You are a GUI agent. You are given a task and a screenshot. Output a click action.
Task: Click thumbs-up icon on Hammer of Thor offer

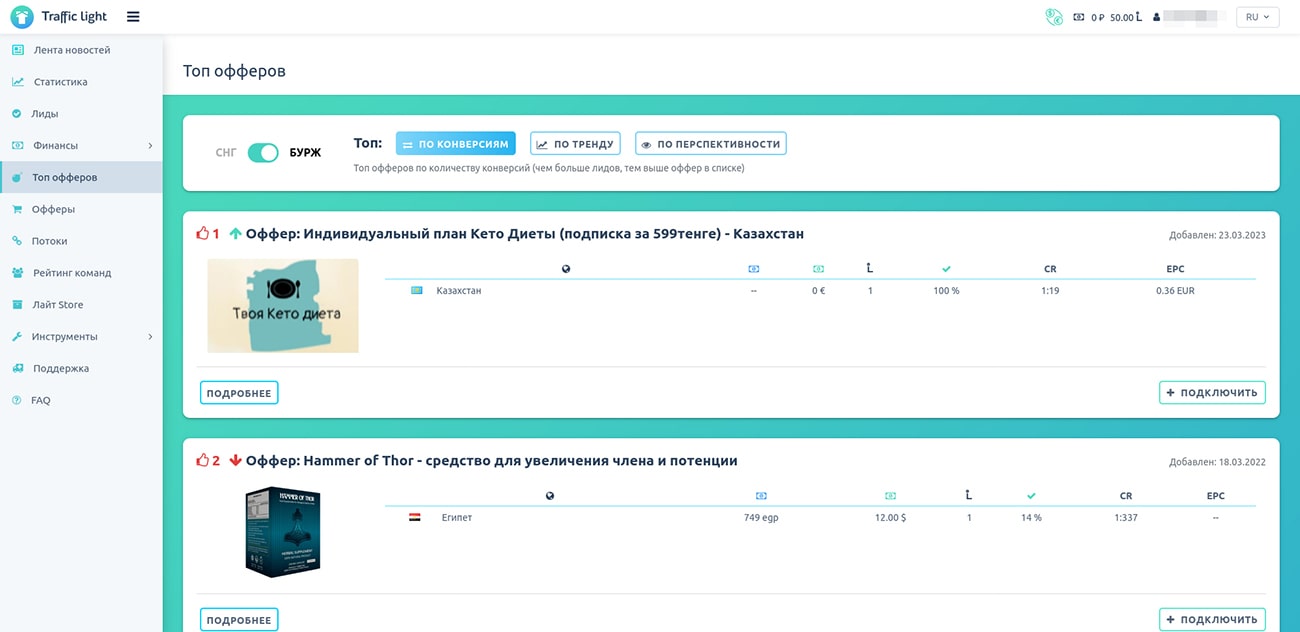point(203,460)
